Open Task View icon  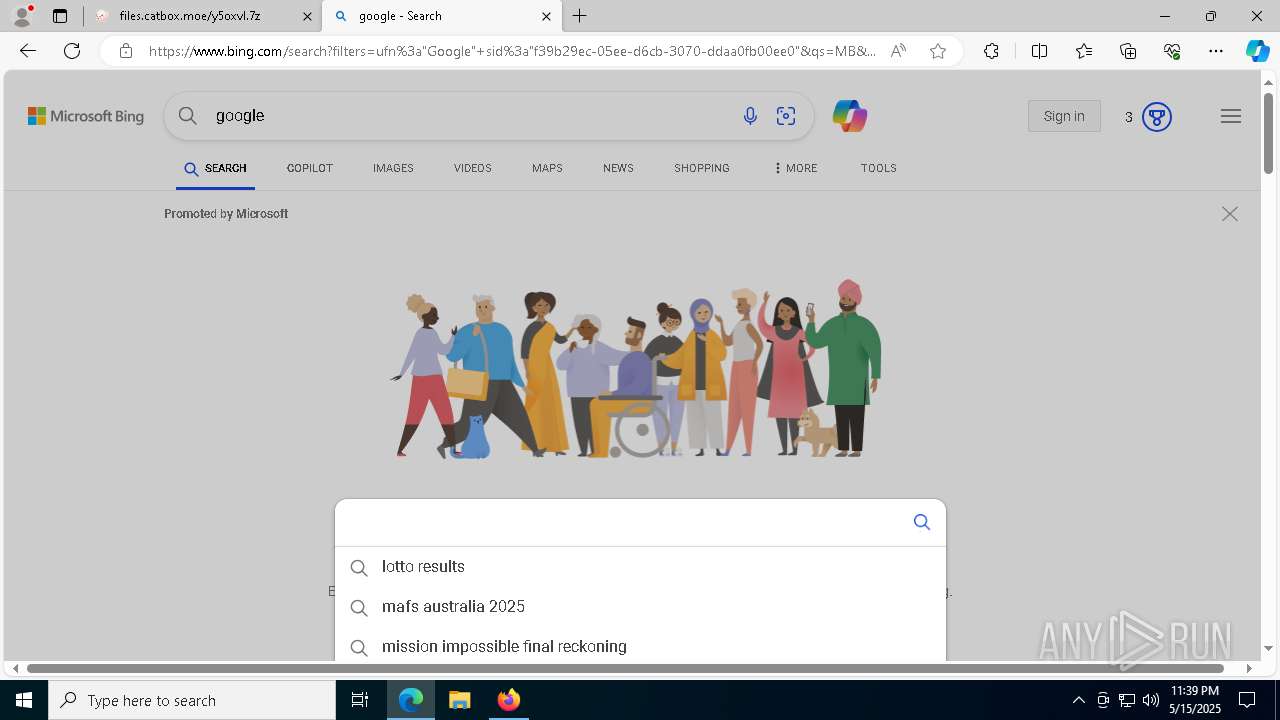(x=360, y=700)
